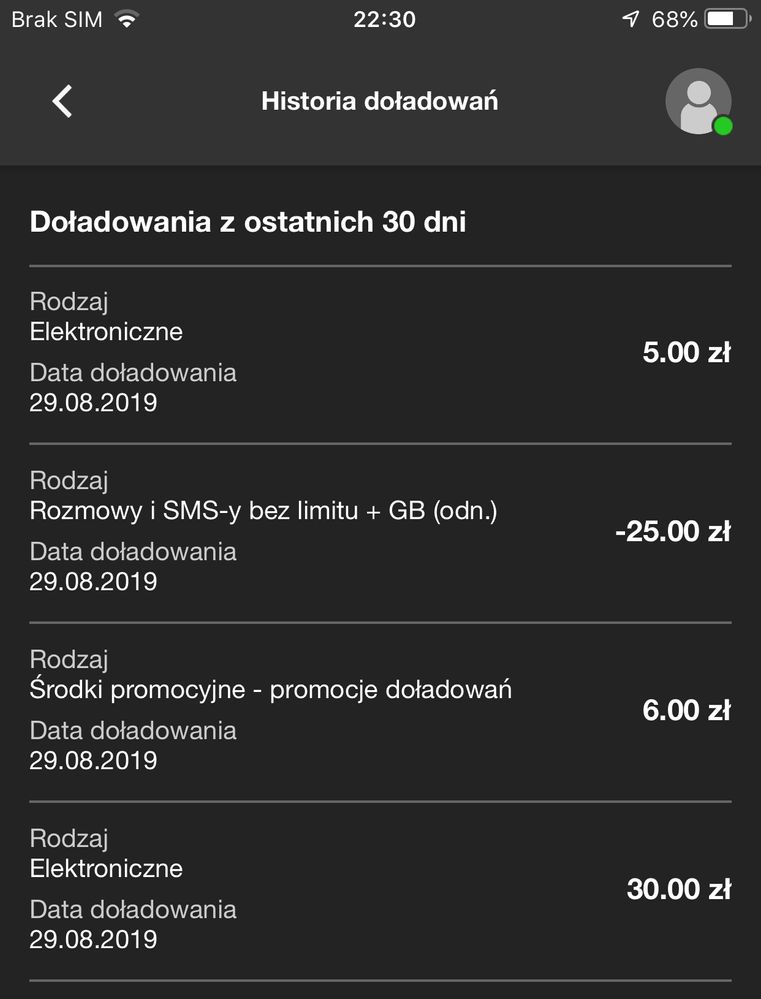Tap the location arrow status icon
The image size is (761, 999).
coord(631,20)
